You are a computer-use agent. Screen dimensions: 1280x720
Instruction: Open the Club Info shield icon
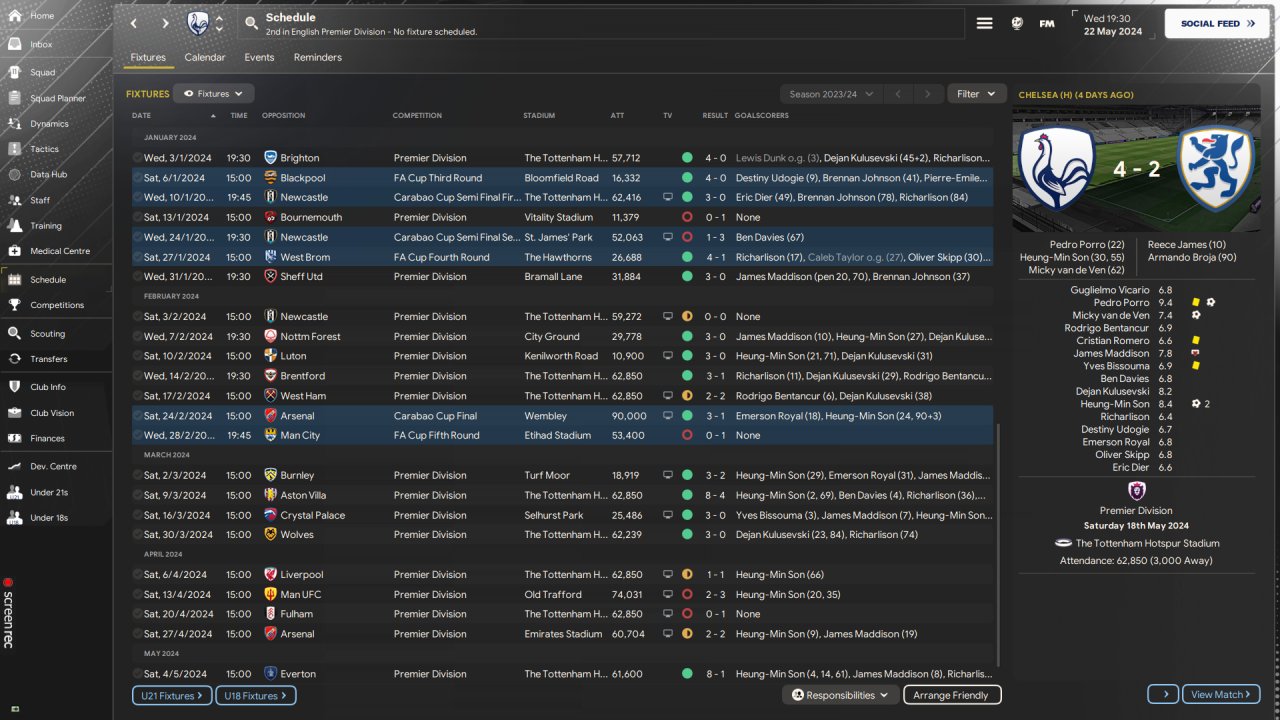point(14,387)
